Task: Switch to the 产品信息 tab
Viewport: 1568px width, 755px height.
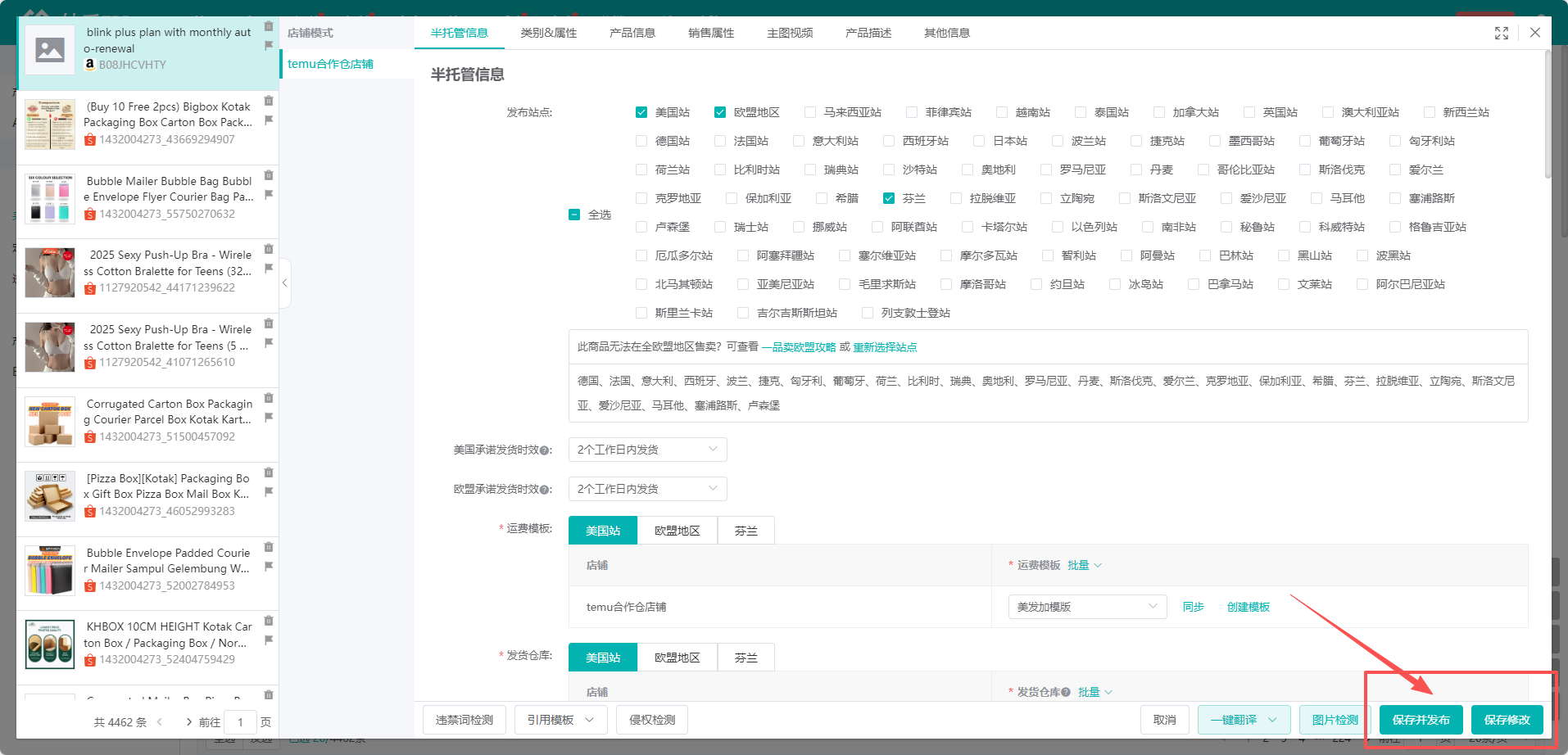Action: [632, 33]
